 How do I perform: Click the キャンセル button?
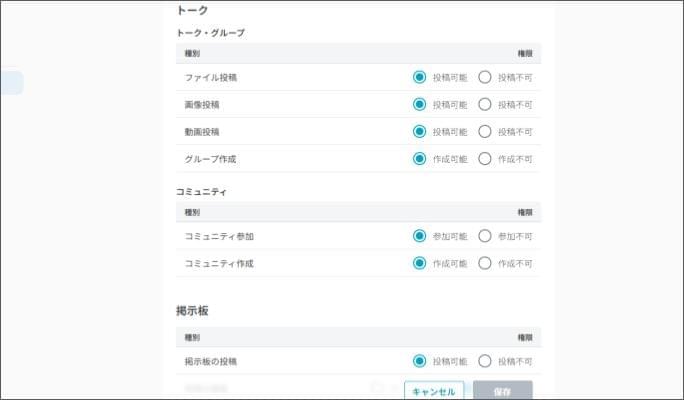(x=434, y=391)
